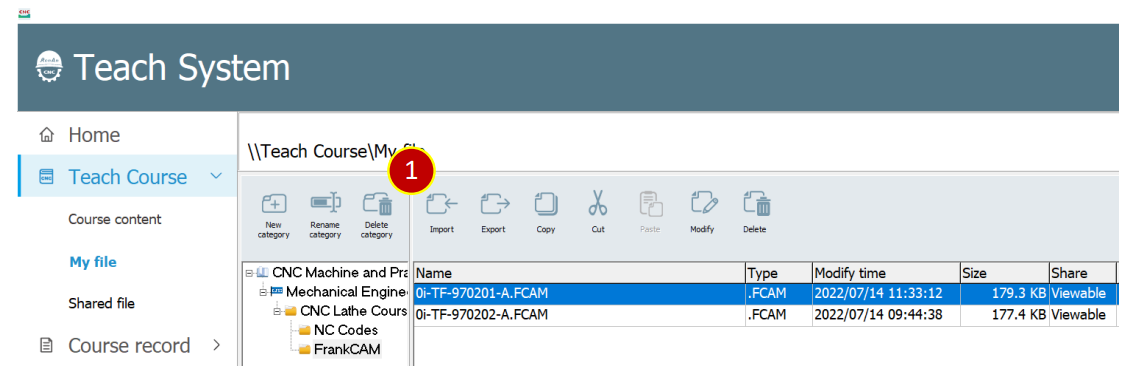The image size is (1142, 374).
Task: Sort by Size column header
Action: tap(1004, 274)
